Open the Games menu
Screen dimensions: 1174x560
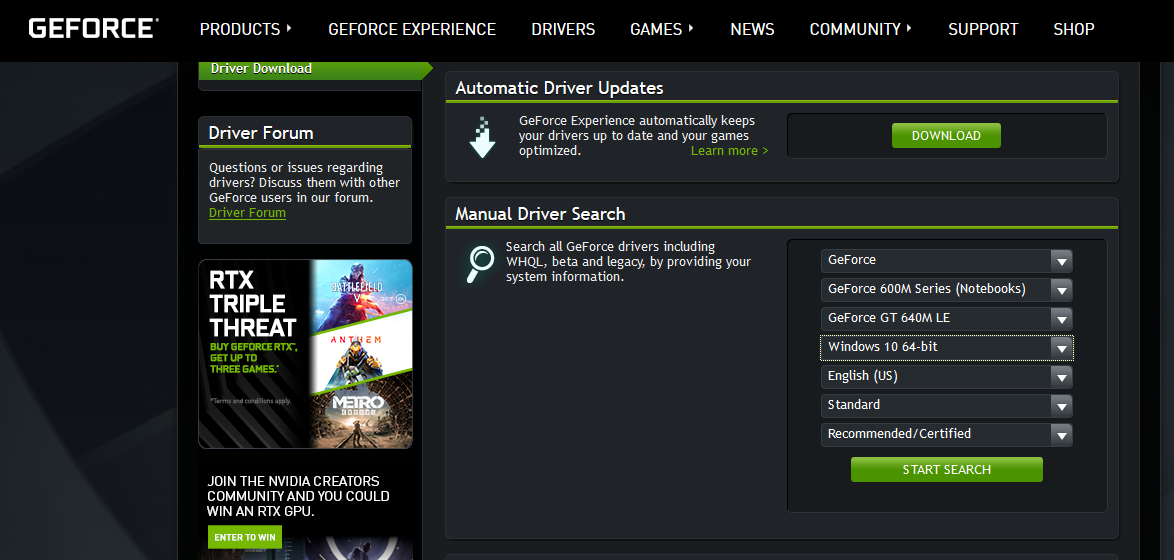coord(662,29)
